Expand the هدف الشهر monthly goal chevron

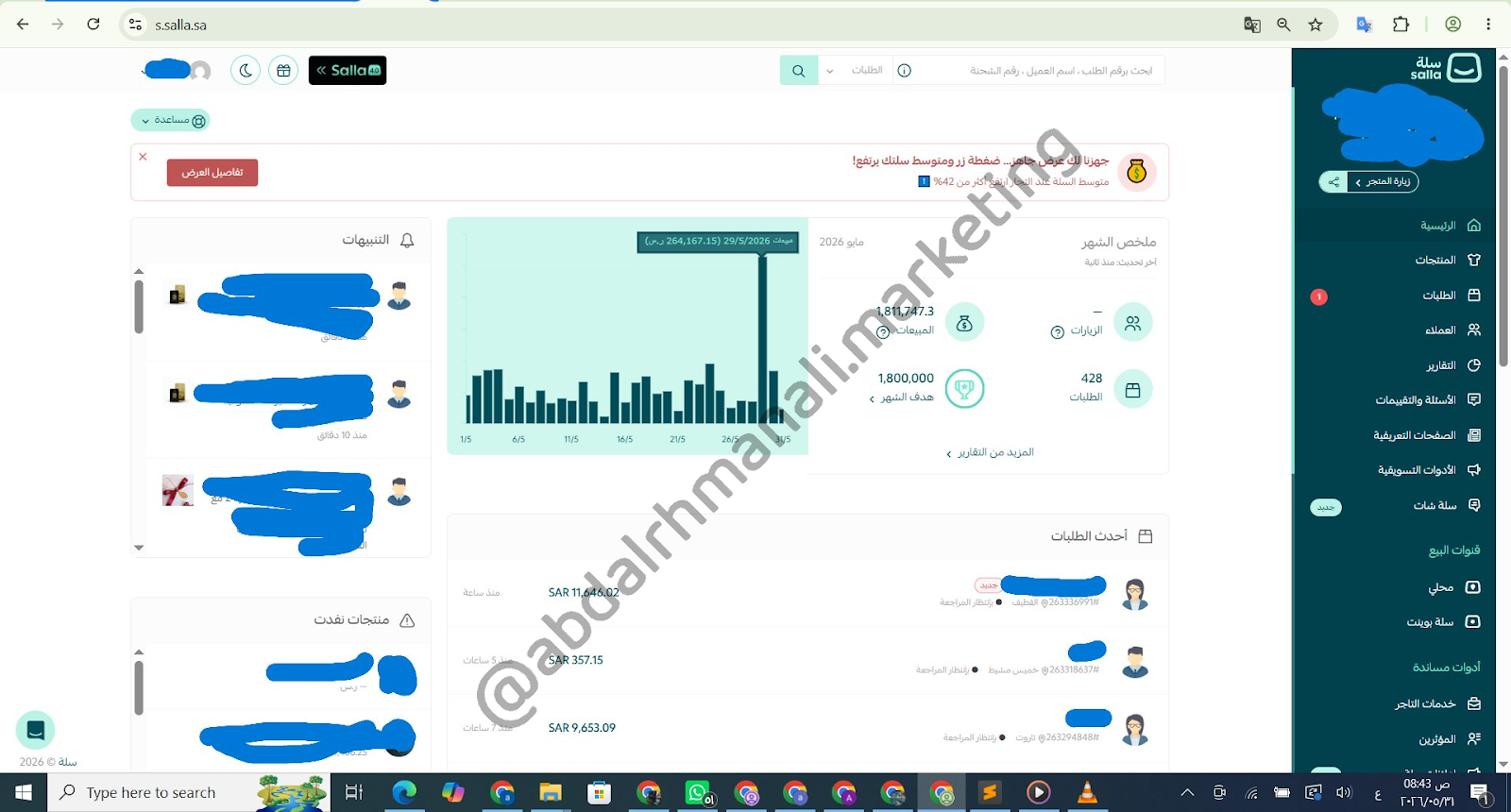(873, 398)
